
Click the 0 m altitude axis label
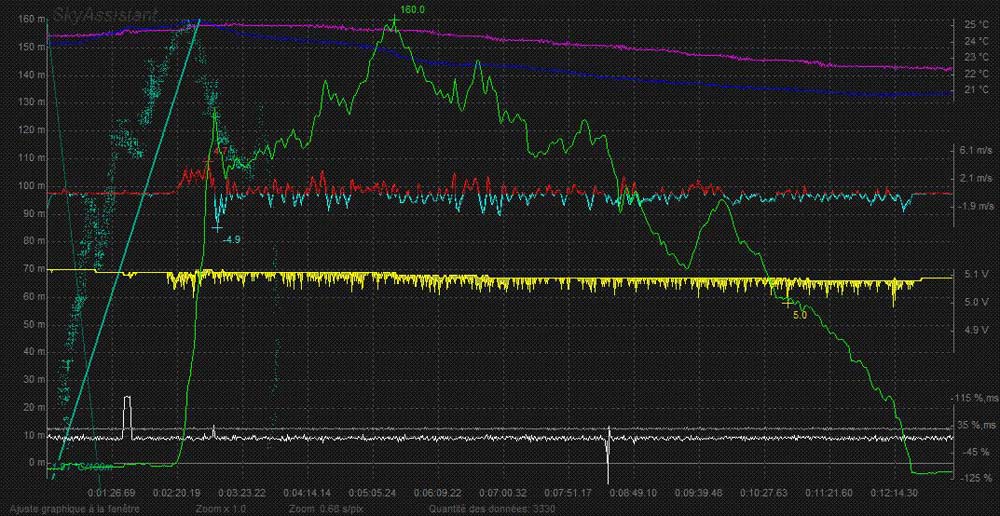(36, 462)
